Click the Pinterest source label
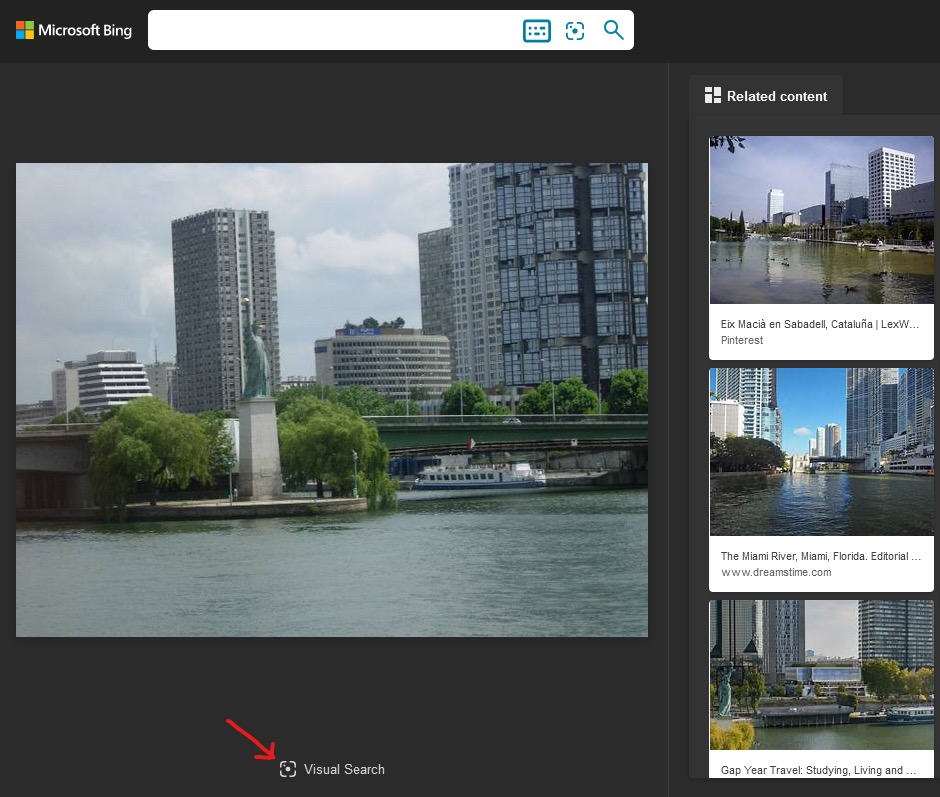This screenshot has height=797, width=940. pos(742,340)
